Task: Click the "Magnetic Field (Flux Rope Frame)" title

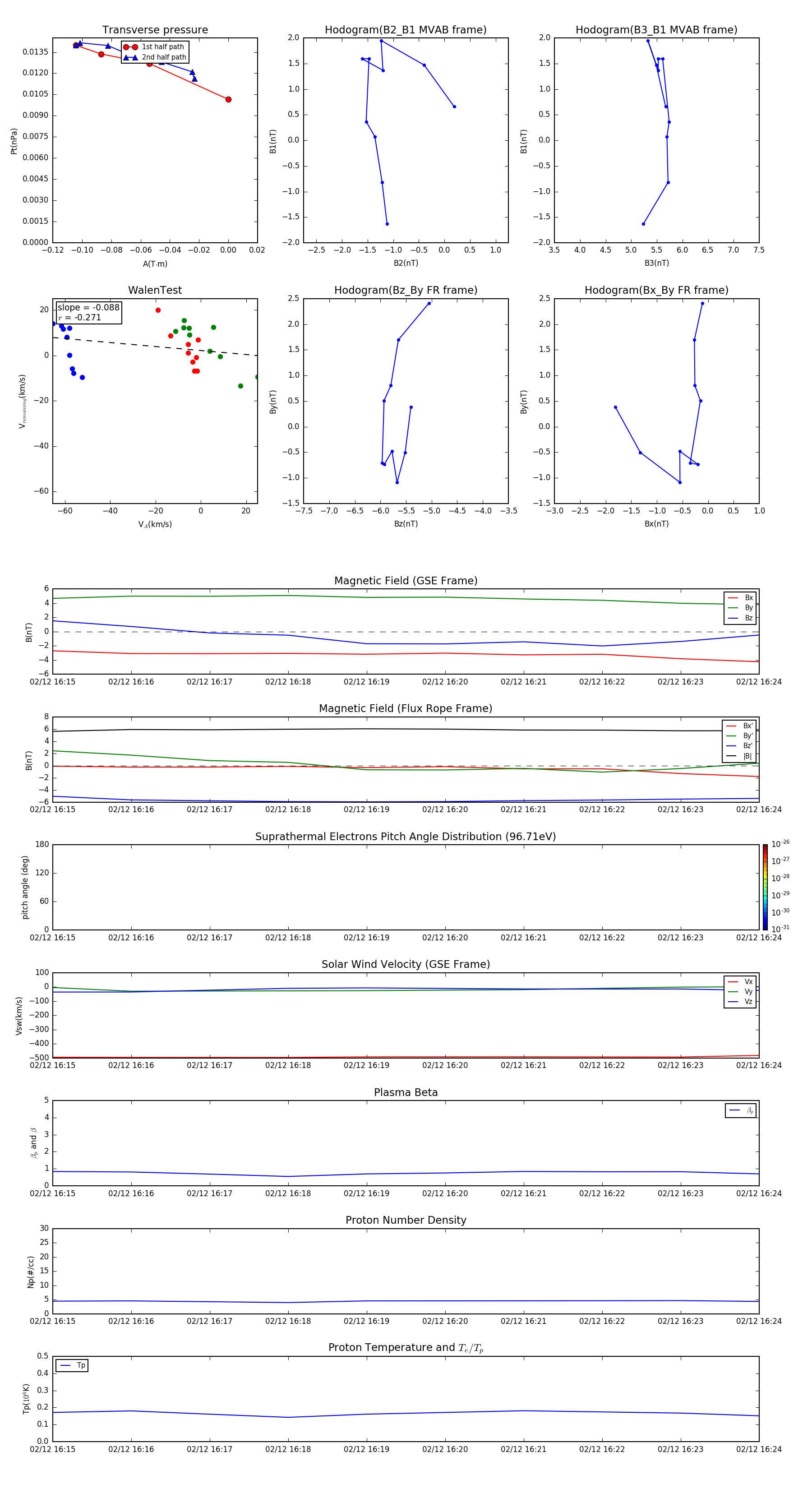Action: tap(406, 709)
